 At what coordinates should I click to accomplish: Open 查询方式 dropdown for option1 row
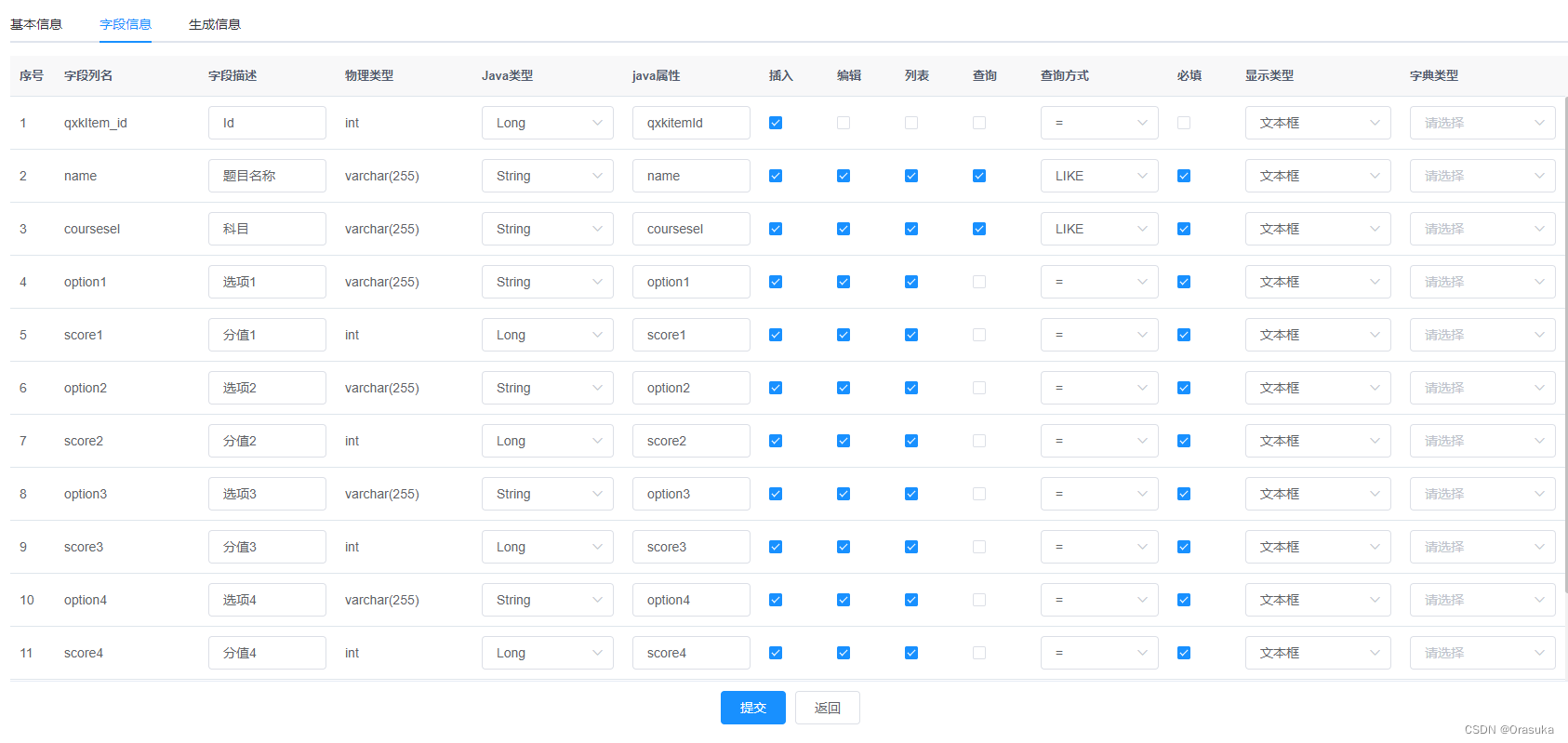1099,282
